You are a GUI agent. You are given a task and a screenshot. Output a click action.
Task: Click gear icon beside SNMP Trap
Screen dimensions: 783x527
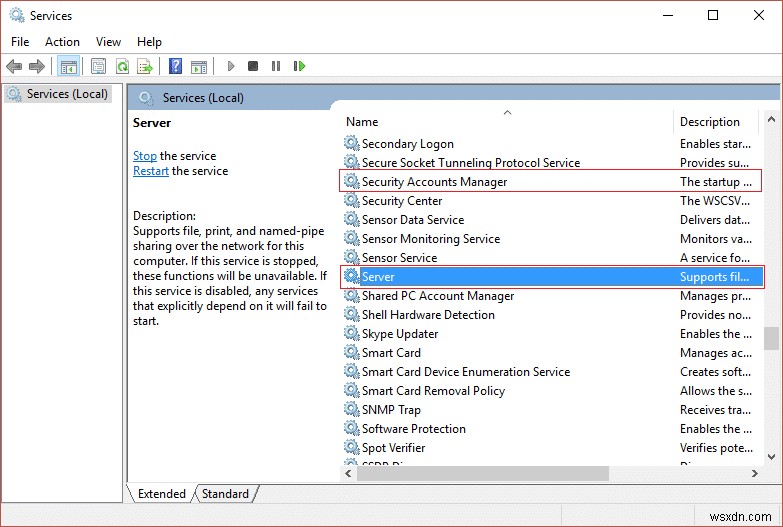coord(352,409)
